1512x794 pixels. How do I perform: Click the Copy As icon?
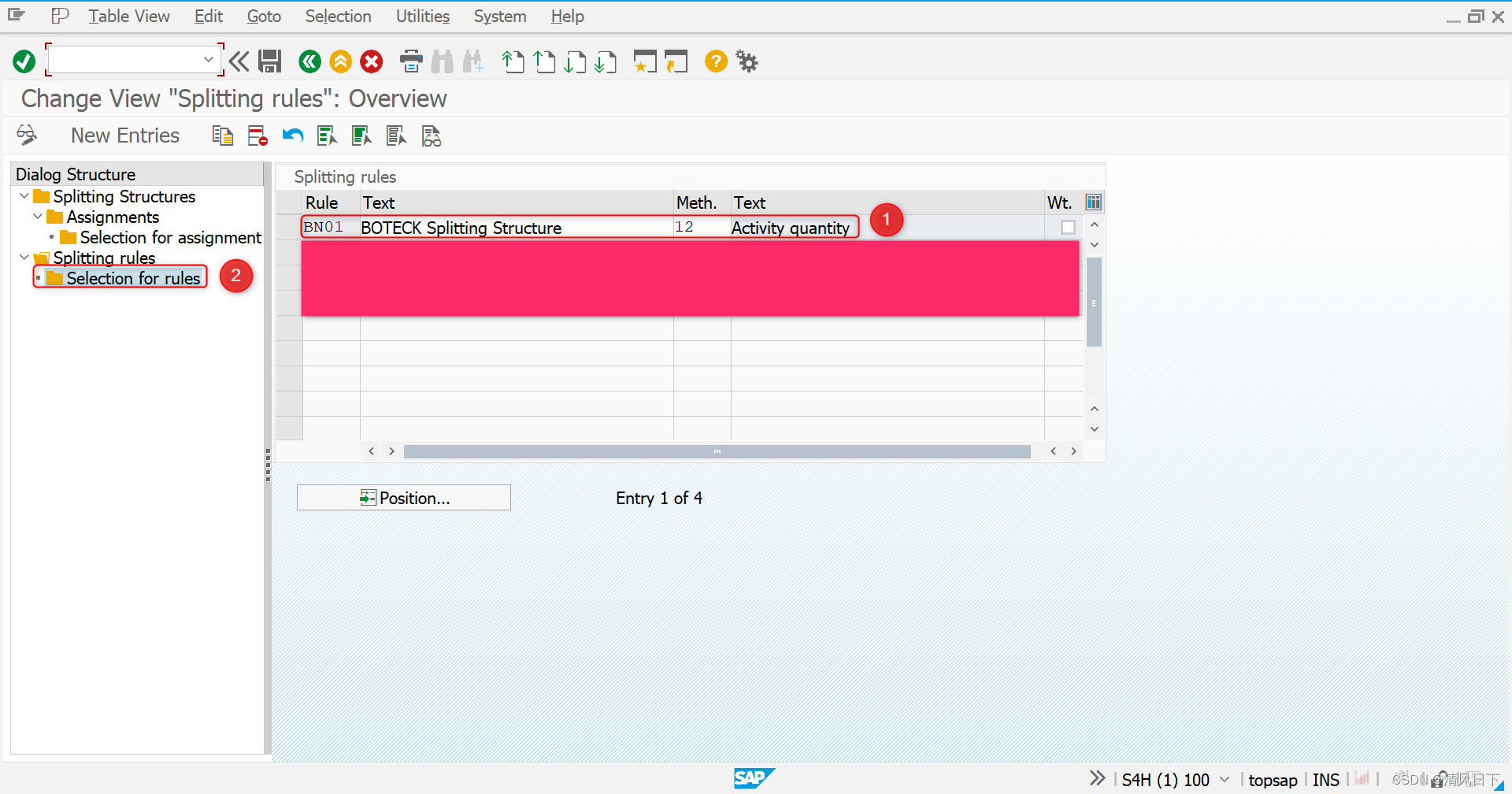tap(223, 135)
